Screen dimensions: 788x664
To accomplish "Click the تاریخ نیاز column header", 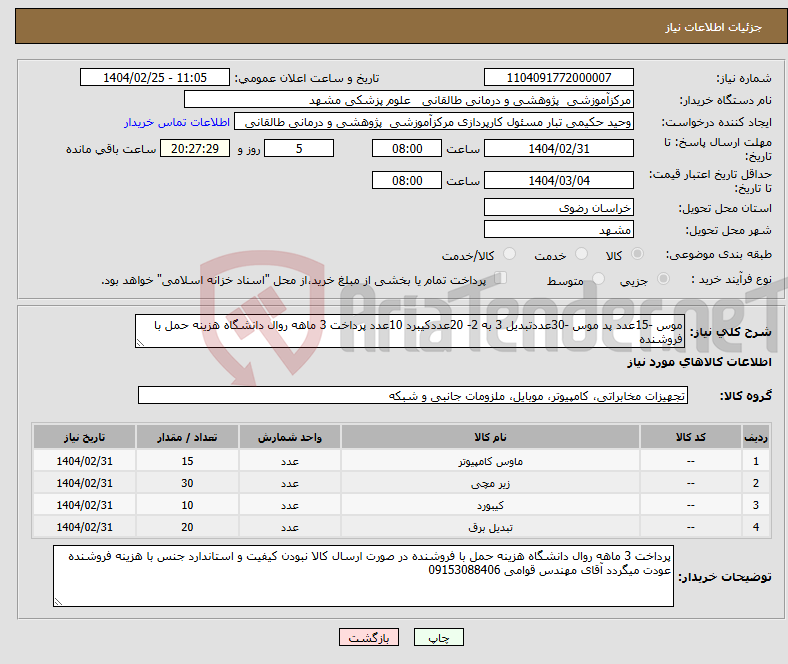I will (84, 437).
